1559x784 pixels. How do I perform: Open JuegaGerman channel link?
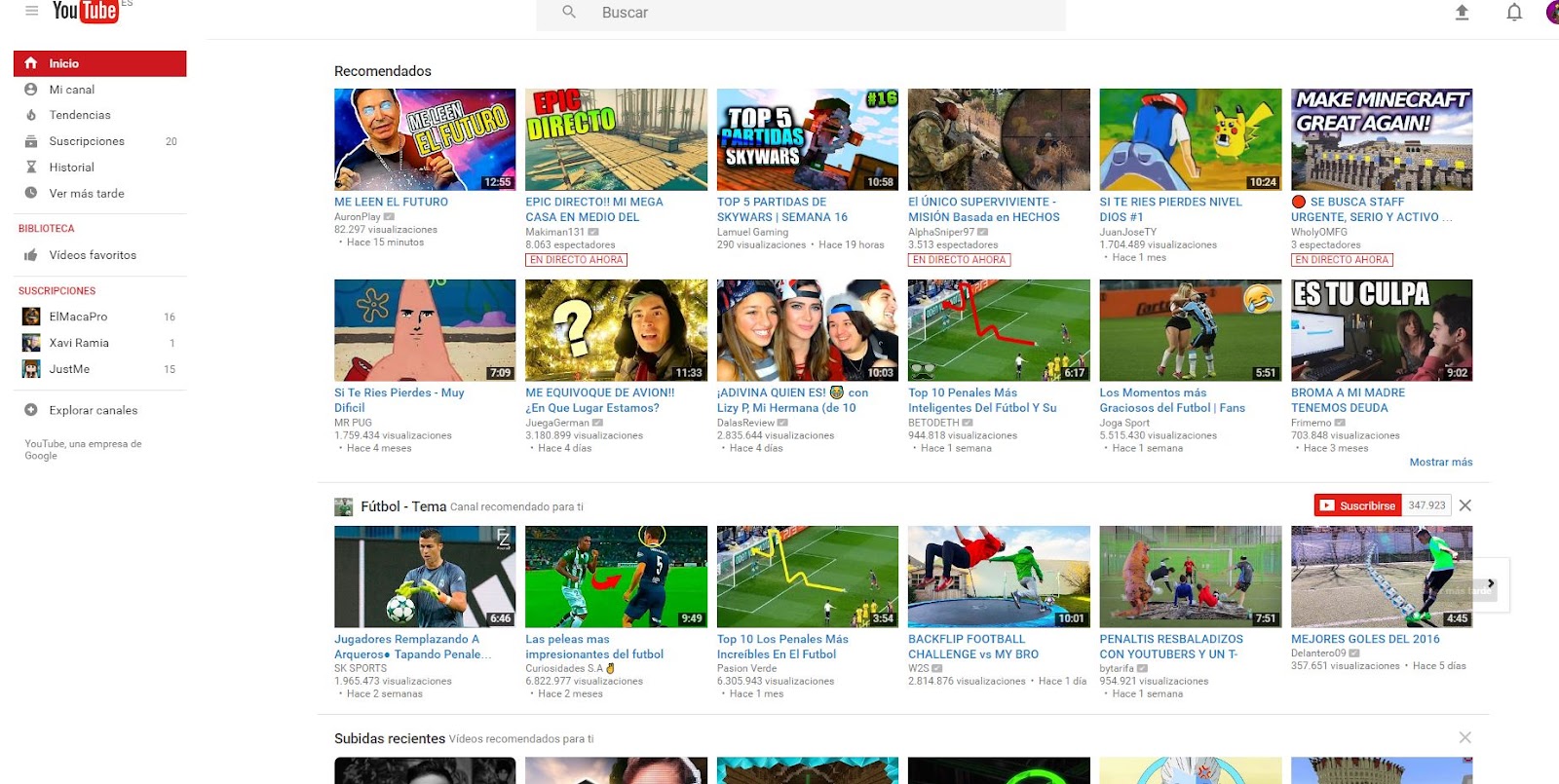[557, 423]
